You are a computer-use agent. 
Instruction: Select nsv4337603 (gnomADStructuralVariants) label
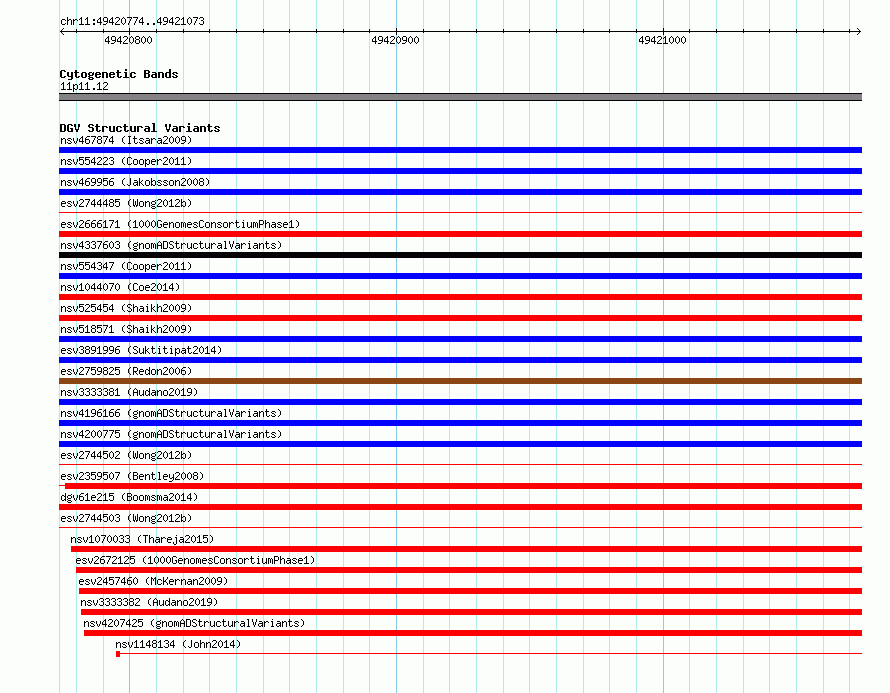[x=171, y=245]
